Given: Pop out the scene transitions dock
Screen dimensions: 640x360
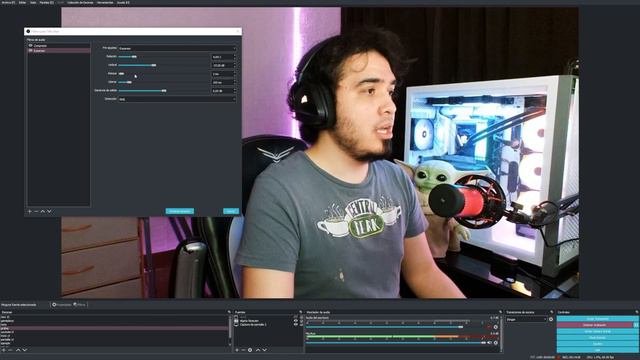Looking at the screenshot, I should click(551, 312).
